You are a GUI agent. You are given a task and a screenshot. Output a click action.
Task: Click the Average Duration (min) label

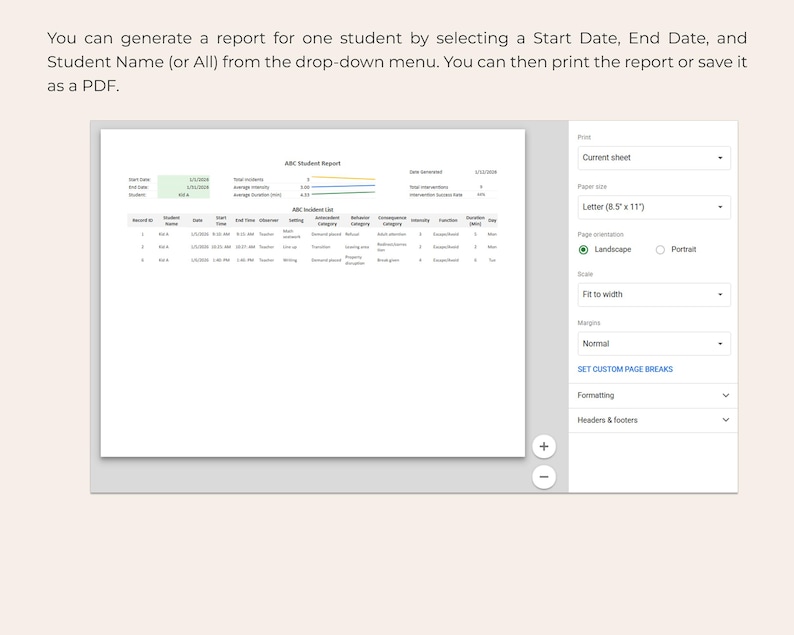click(257, 195)
